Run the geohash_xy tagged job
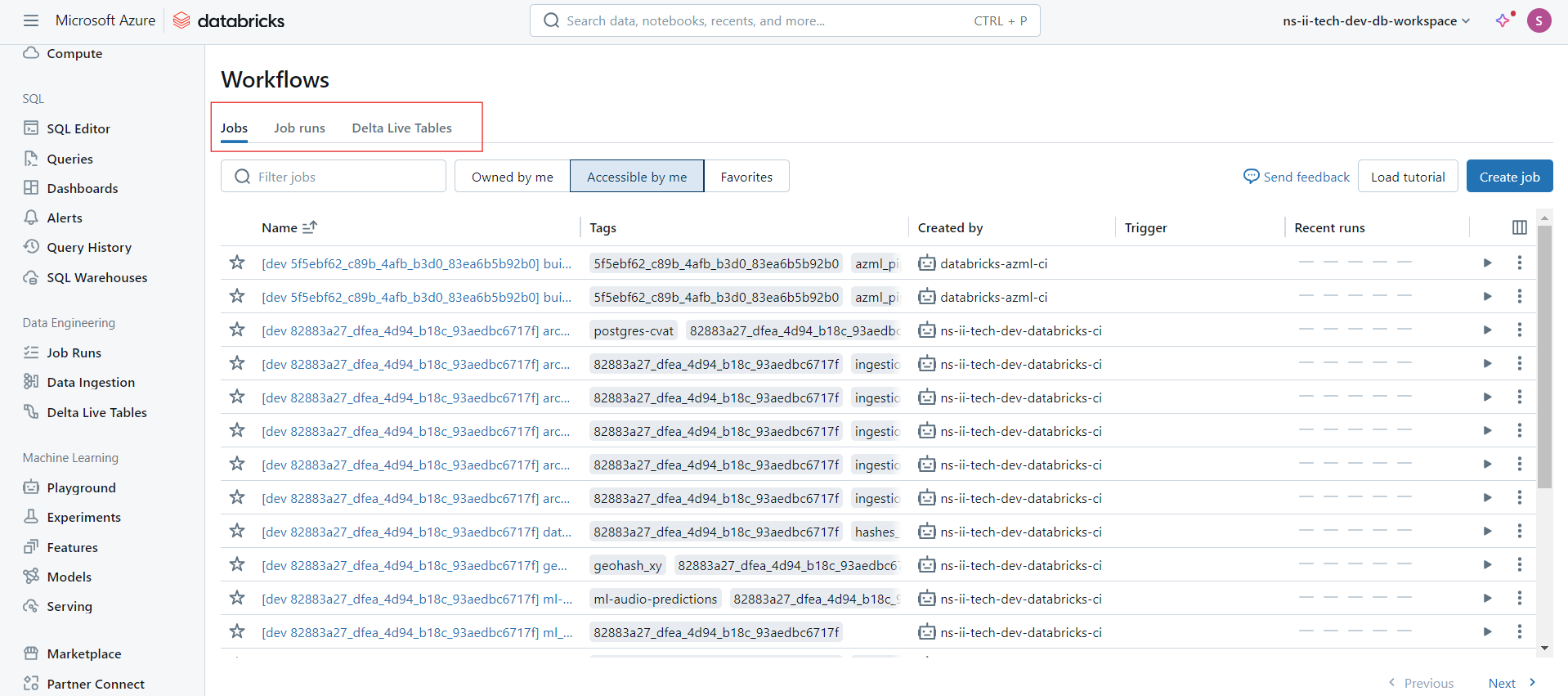Viewport: 1568px width, 696px height. point(1488,564)
